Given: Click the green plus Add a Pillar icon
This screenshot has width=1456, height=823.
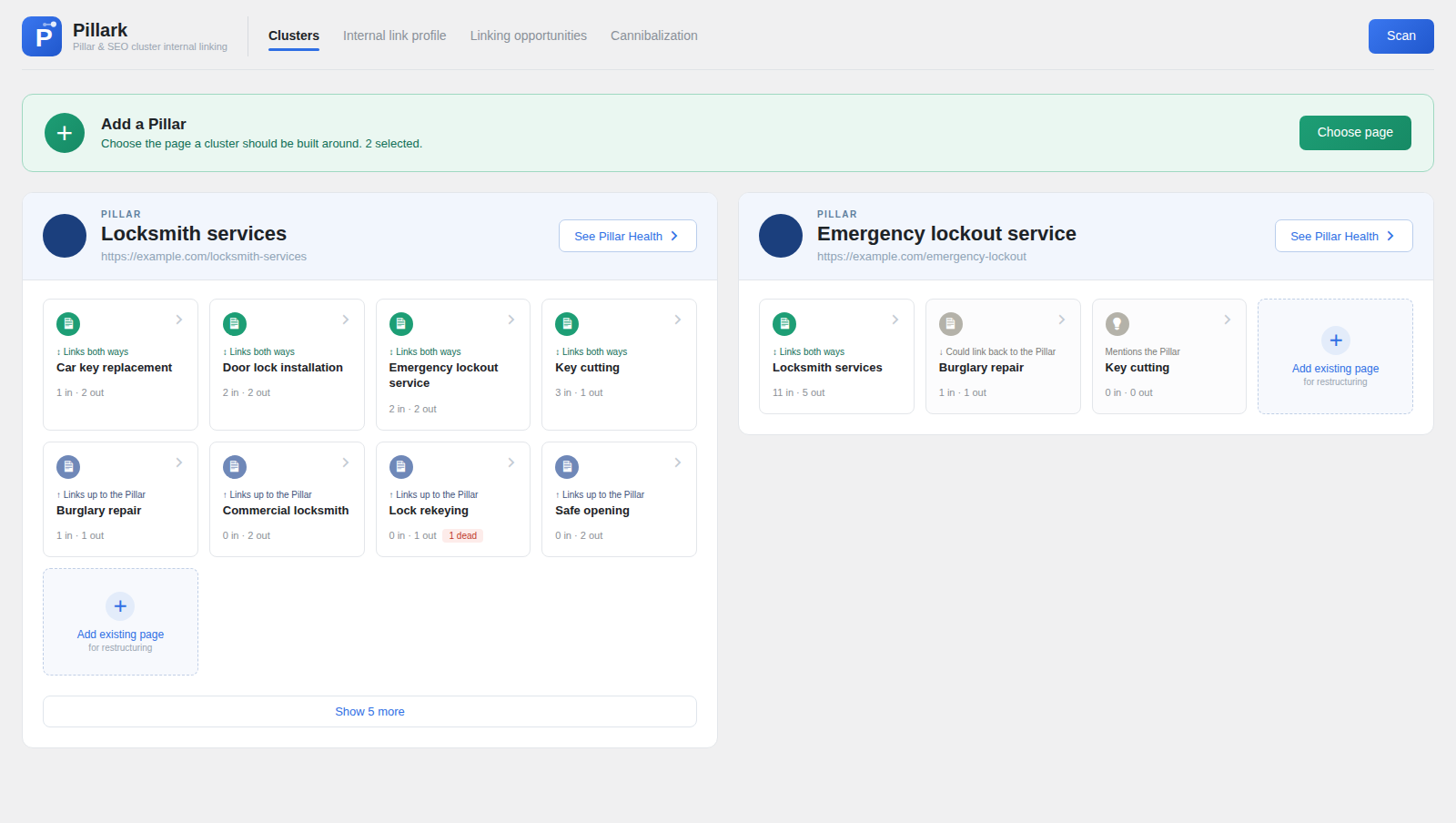Looking at the screenshot, I should pos(65,133).
